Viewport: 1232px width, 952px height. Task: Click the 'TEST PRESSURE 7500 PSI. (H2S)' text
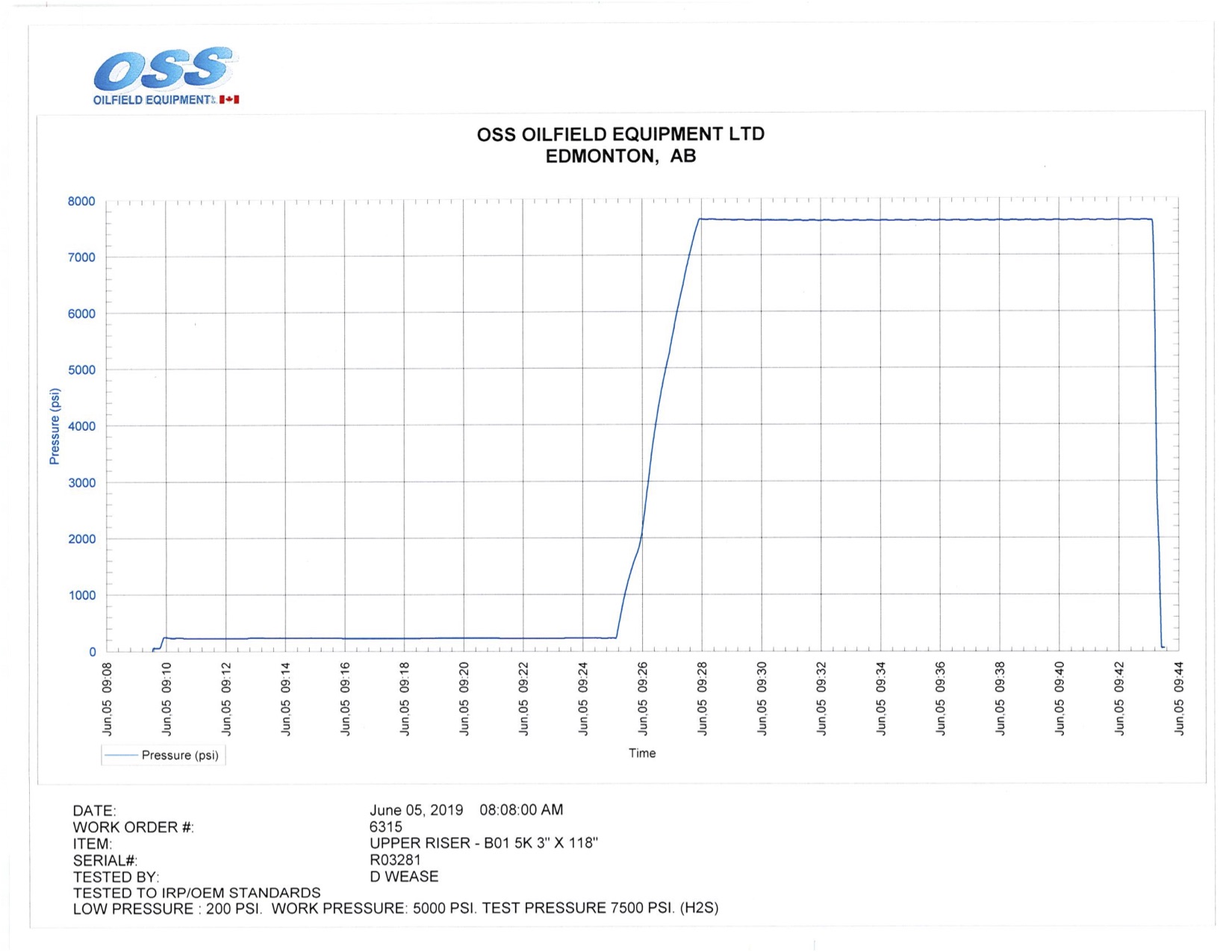click(600, 909)
